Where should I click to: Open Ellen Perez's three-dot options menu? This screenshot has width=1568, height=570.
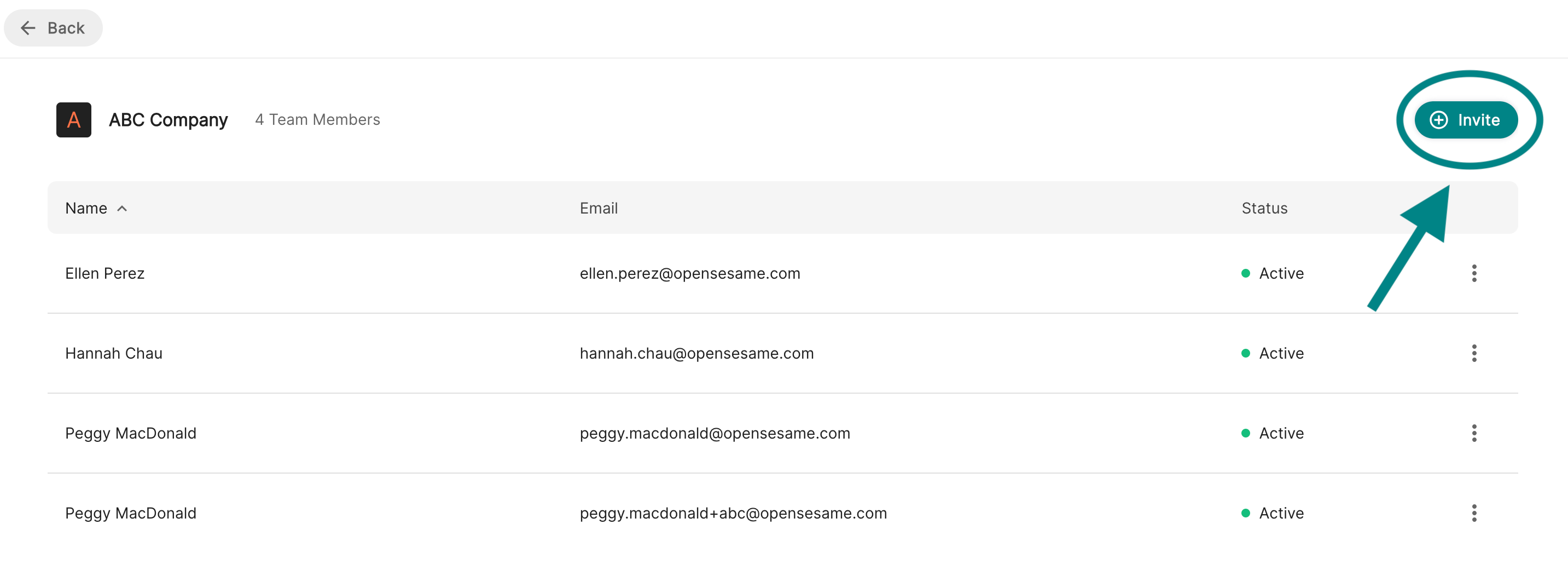1474,273
